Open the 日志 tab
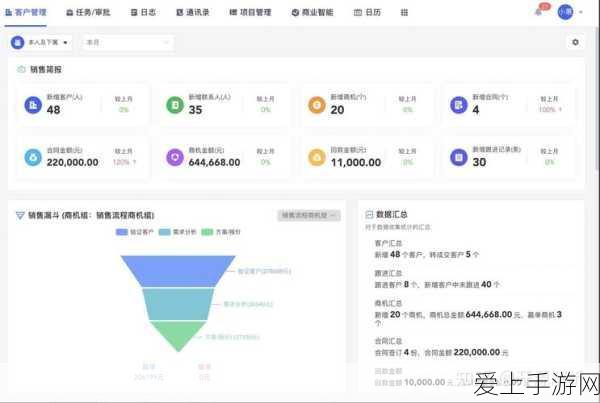Viewport: 600px width, 403px height. click(143, 12)
